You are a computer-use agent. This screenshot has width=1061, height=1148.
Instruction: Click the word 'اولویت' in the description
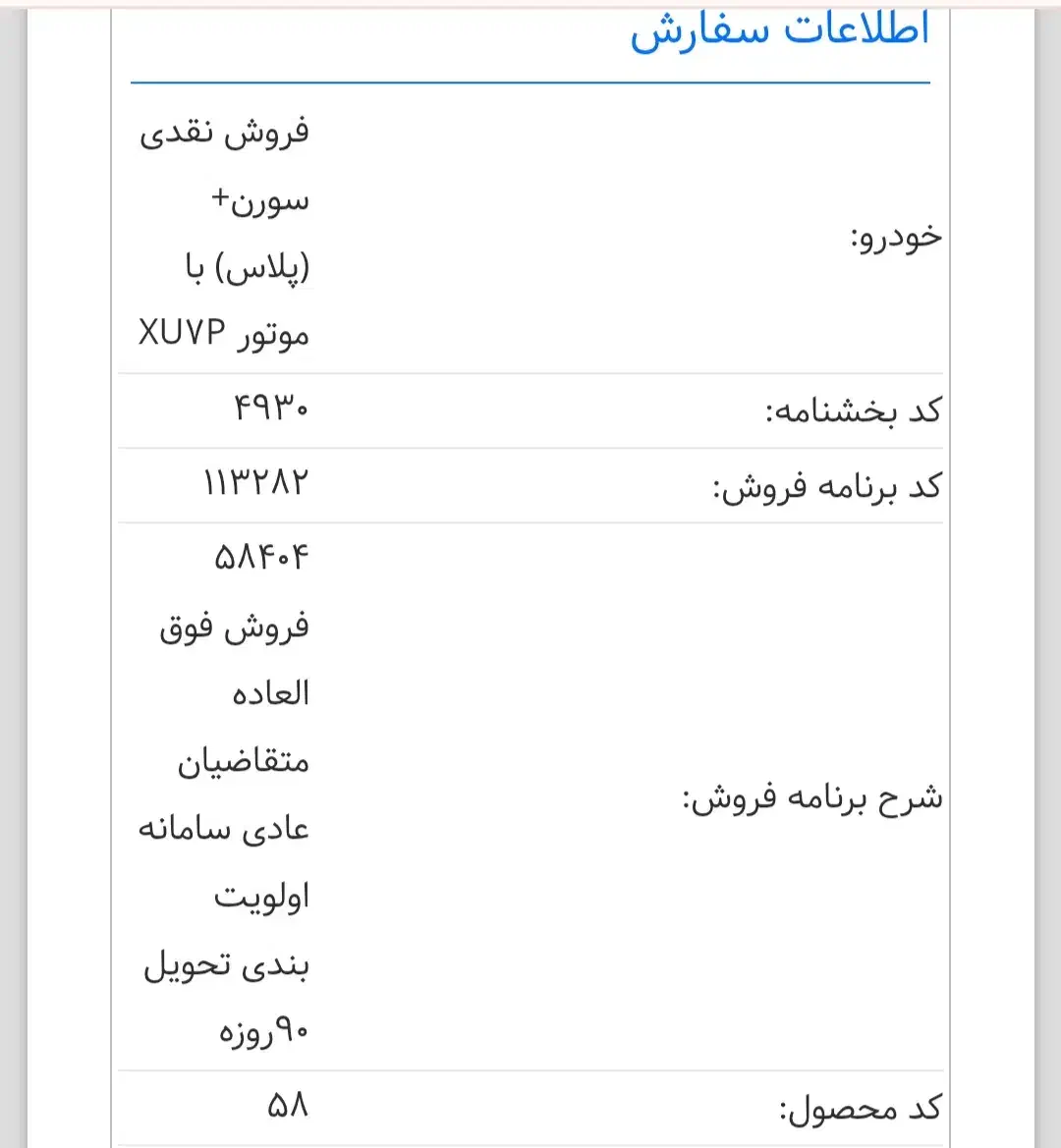[261, 897]
